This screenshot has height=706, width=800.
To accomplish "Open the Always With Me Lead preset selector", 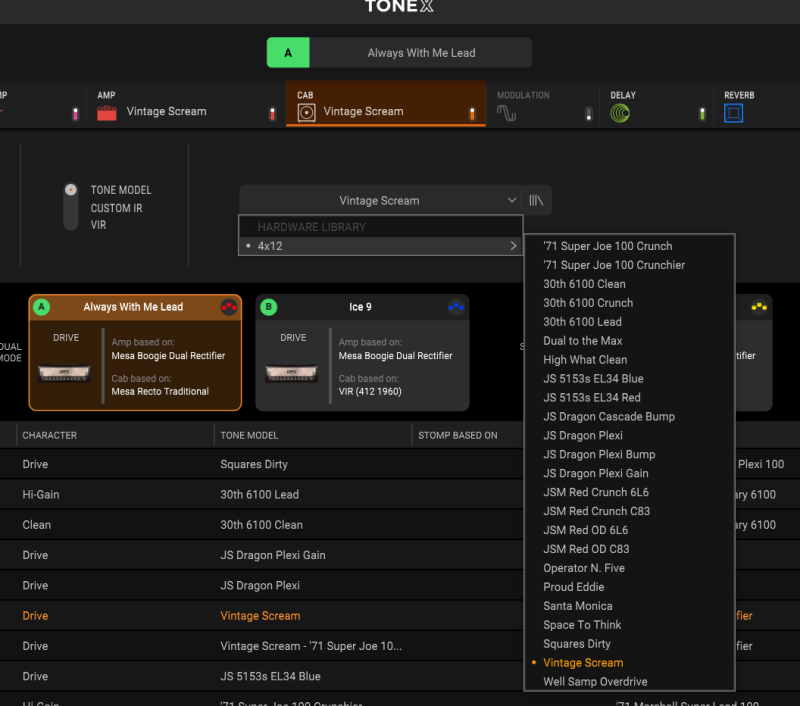I will click(x=420, y=53).
